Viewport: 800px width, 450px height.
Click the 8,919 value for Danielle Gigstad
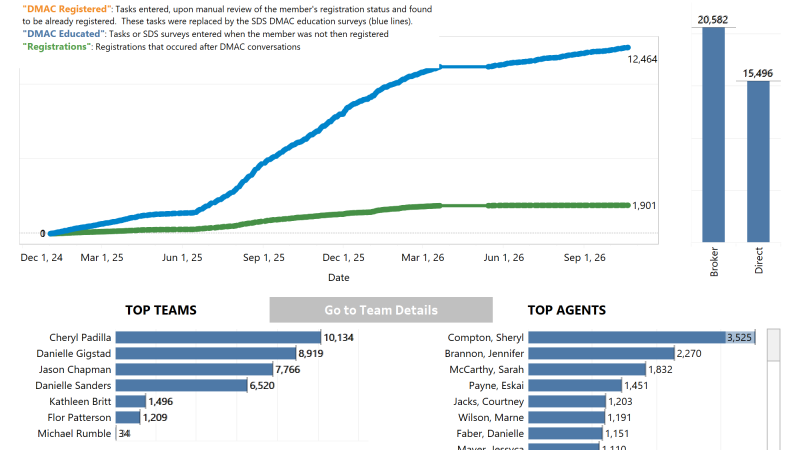311,353
